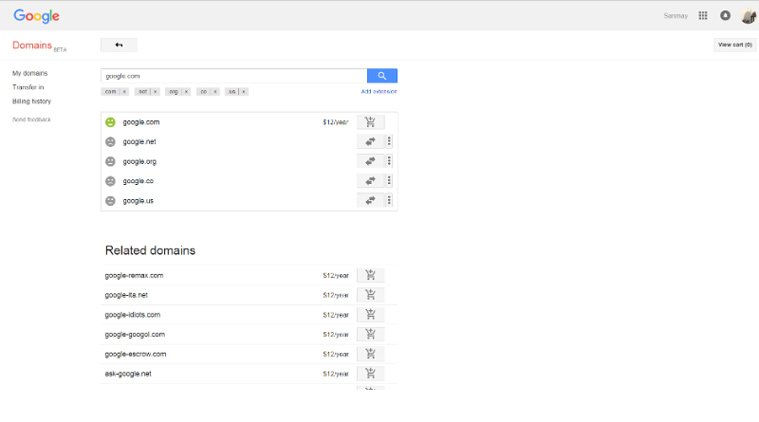Image resolution: width=759 pixels, height=422 pixels.
Task: Add ask-google.net to cart
Action: tap(370, 373)
